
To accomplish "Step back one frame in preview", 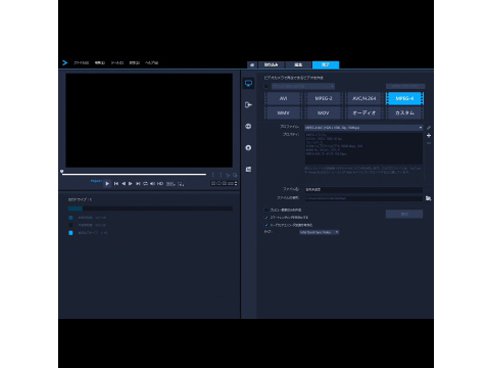I will click(123, 184).
